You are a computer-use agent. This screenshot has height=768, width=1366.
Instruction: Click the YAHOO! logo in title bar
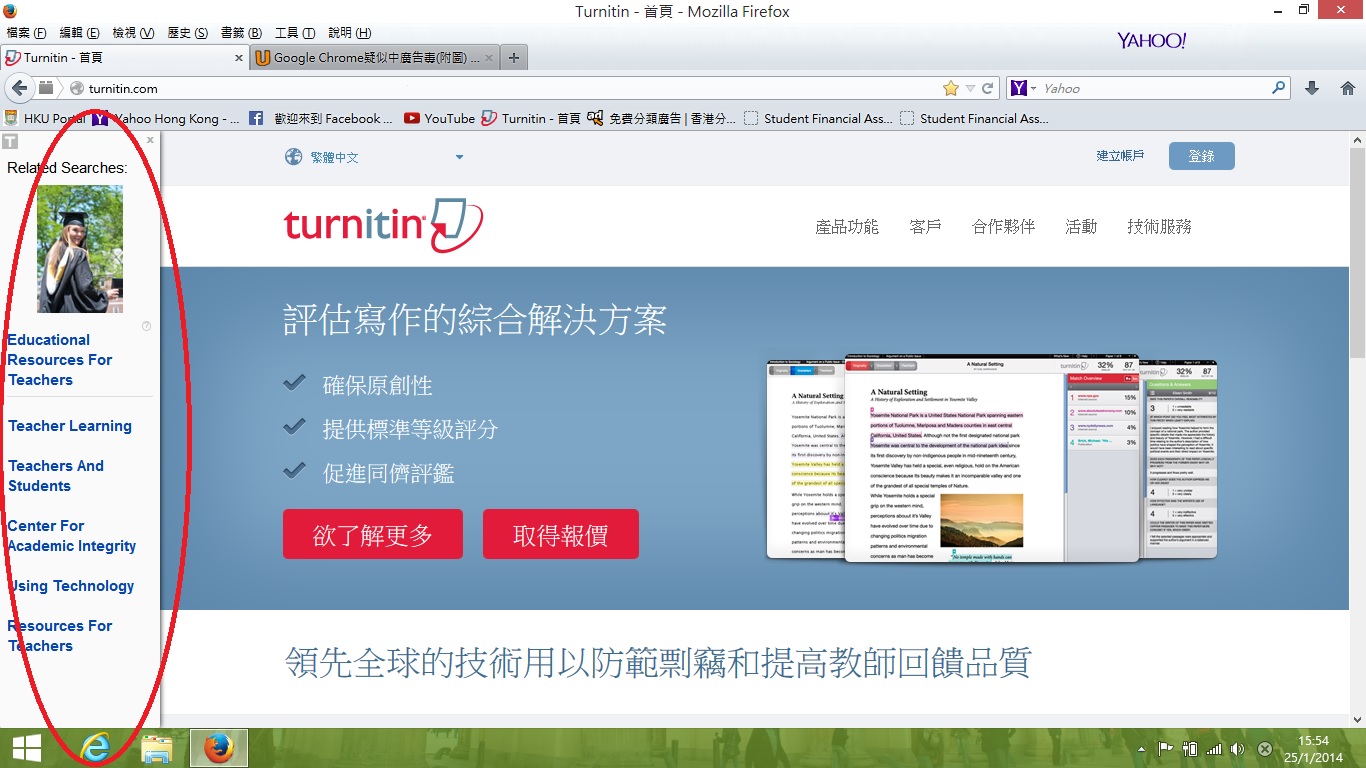(x=1151, y=40)
